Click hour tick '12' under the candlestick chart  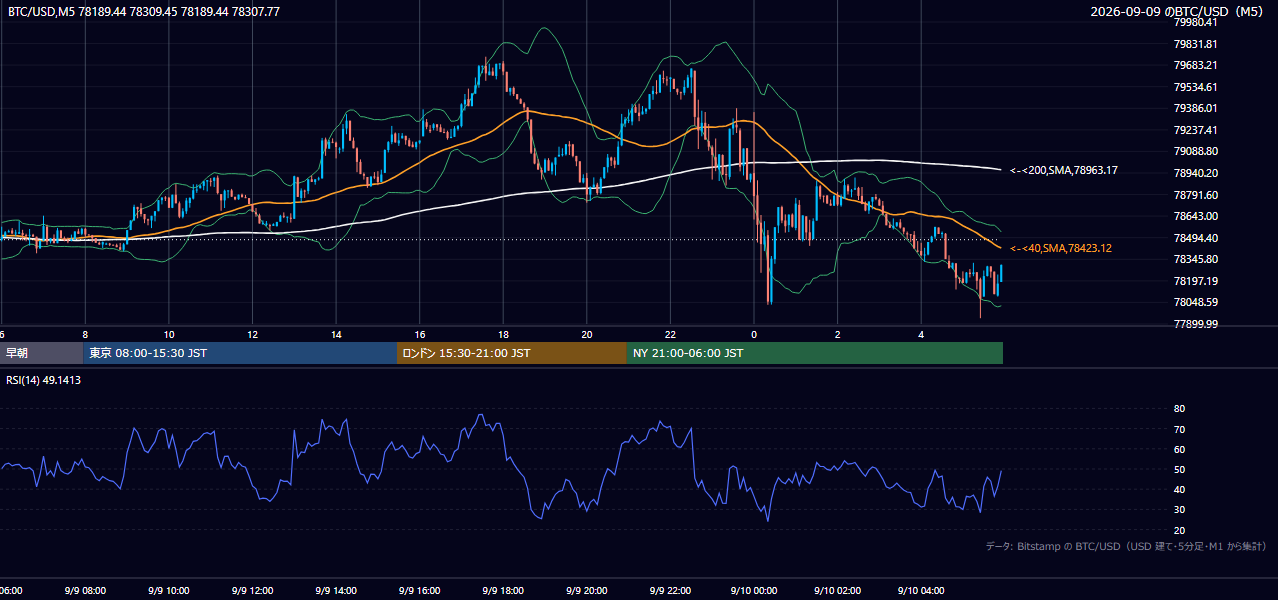(253, 335)
